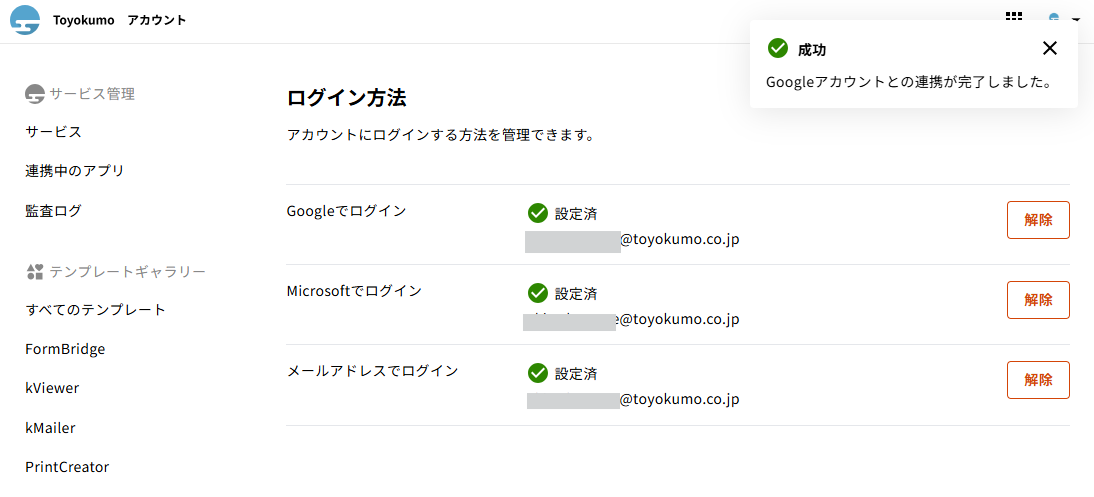Select すべてのテンプレート in the sidebar
Screen dimensions: 1094x497
click(96, 310)
